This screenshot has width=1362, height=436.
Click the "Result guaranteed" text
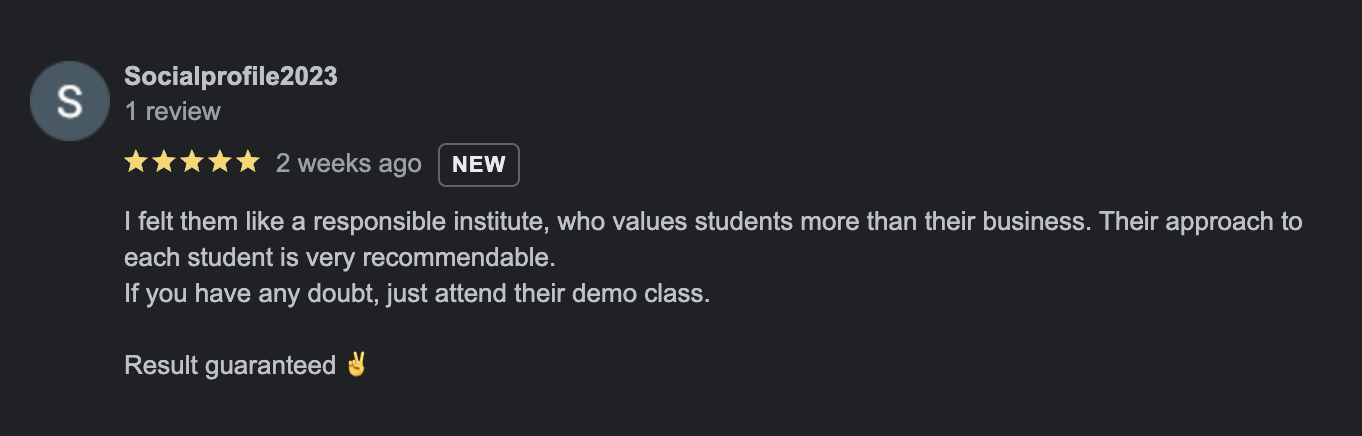tap(229, 366)
